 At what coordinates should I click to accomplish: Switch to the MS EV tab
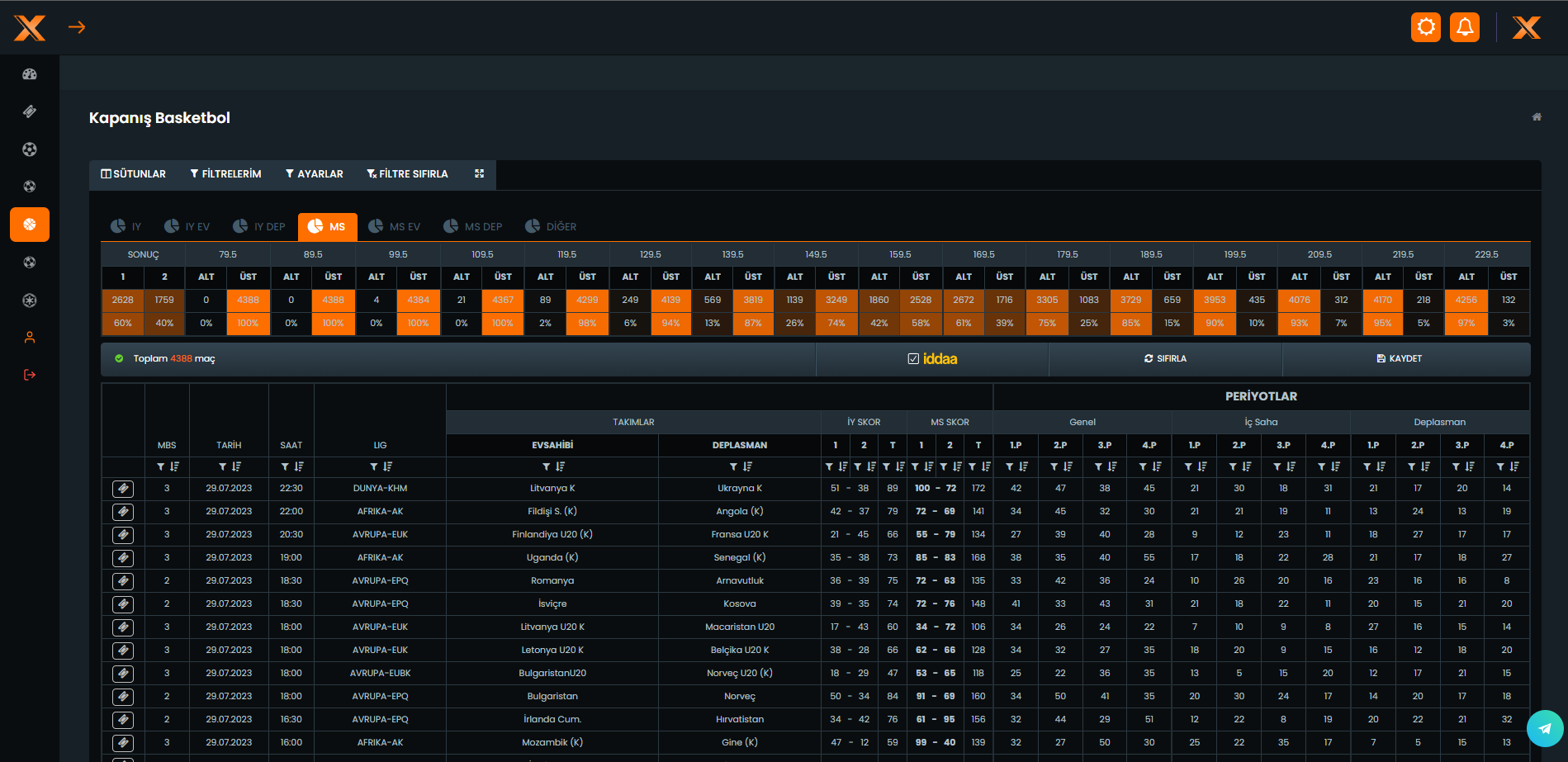395,227
